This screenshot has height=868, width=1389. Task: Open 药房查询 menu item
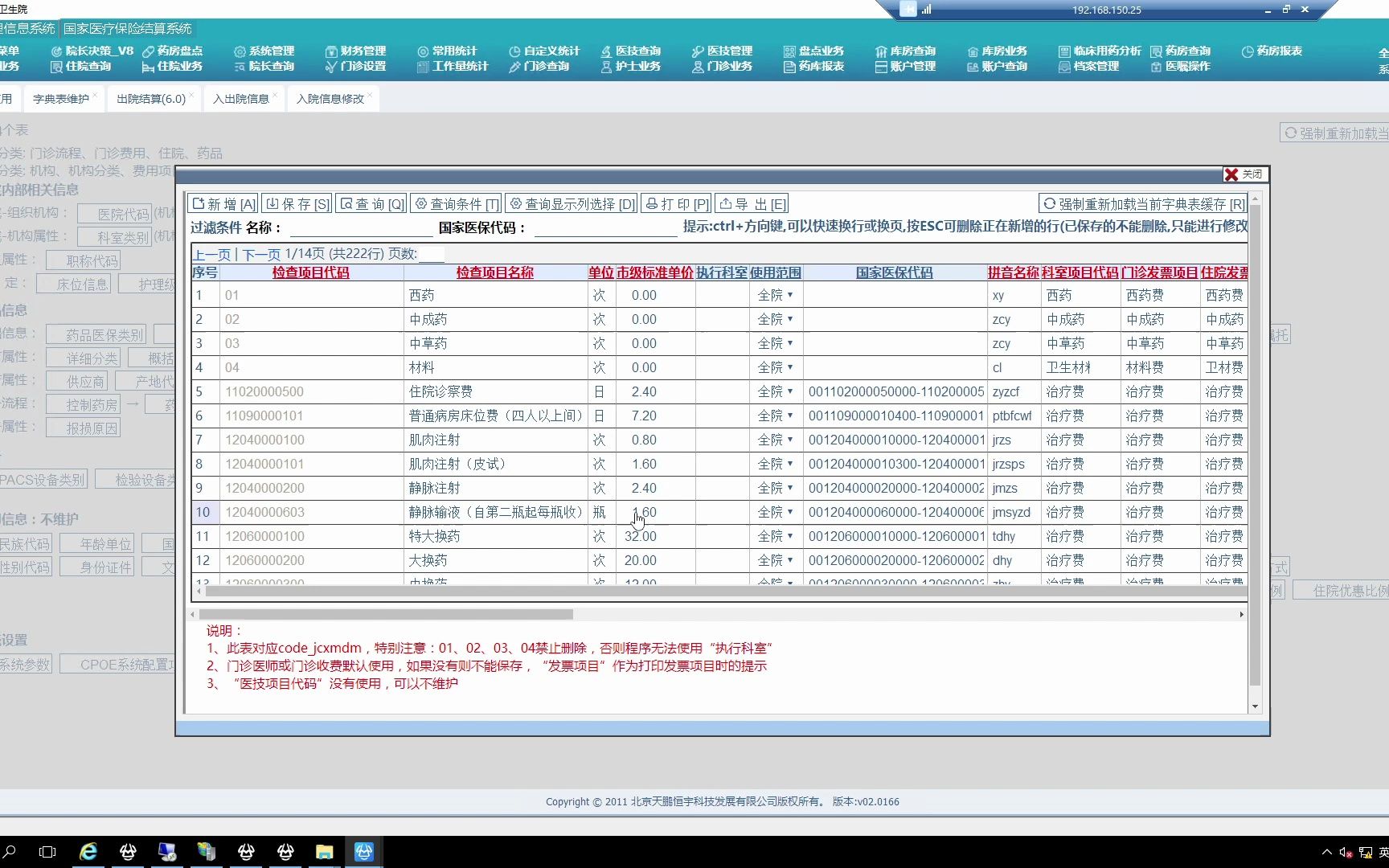pyautogui.click(x=1181, y=51)
